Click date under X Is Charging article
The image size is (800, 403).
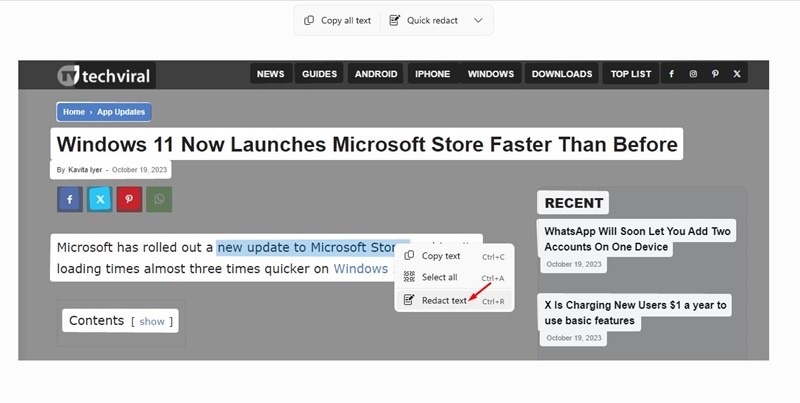pos(573,338)
